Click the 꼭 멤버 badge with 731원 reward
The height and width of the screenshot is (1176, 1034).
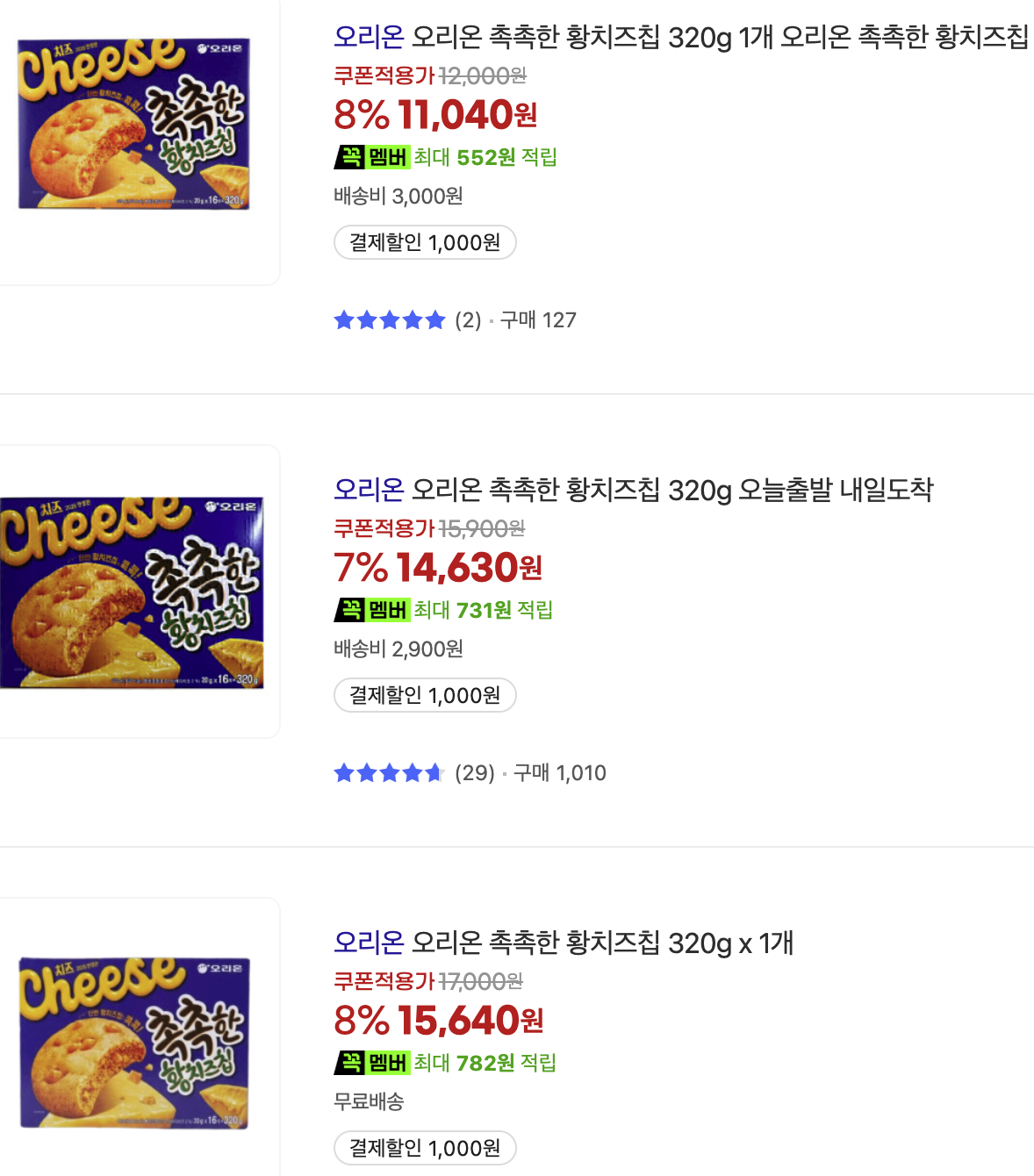pyautogui.click(x=372, y=610)
